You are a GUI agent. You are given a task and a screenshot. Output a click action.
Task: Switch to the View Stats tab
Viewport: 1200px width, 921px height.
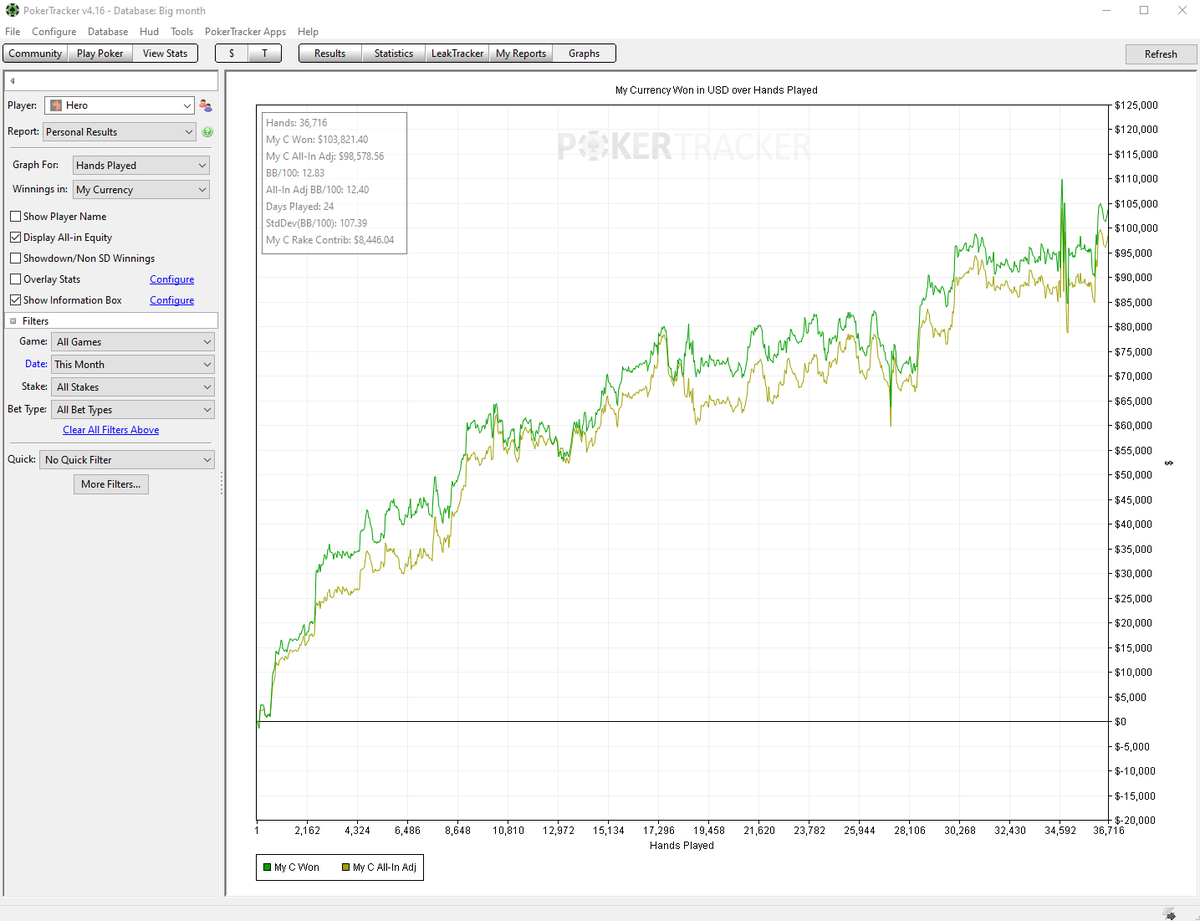coord(165,53)
